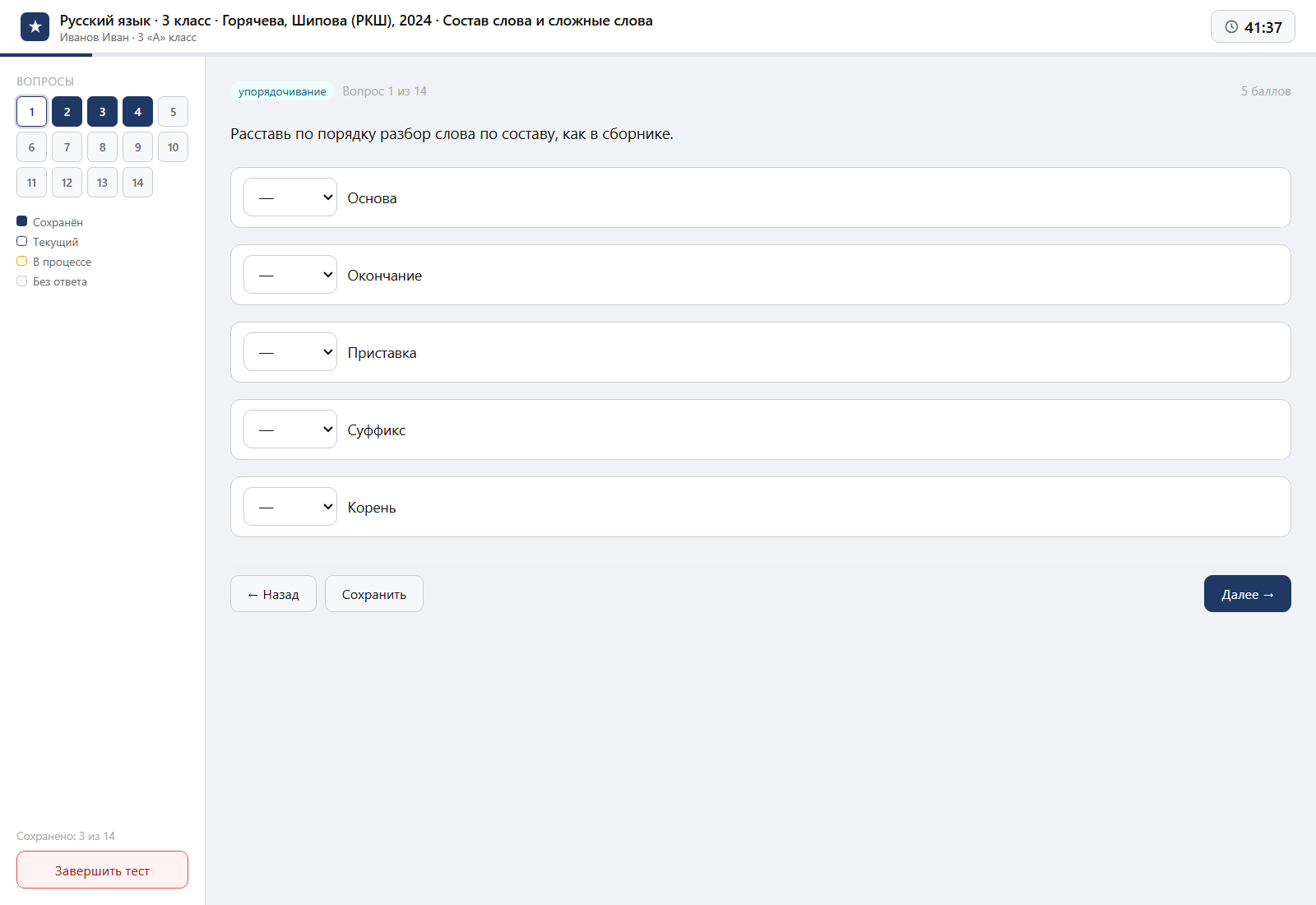Click the question instruction text
Screen dimensions: 1316x905
pos(452,134)
